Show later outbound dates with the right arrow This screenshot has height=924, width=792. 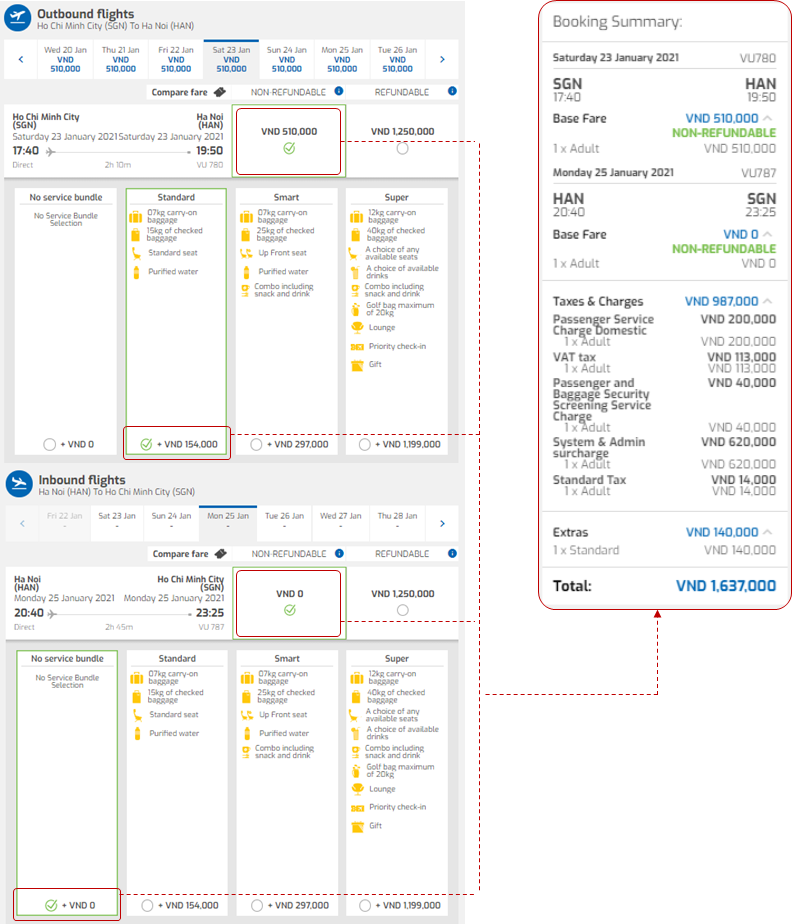[x=442, y=60]
